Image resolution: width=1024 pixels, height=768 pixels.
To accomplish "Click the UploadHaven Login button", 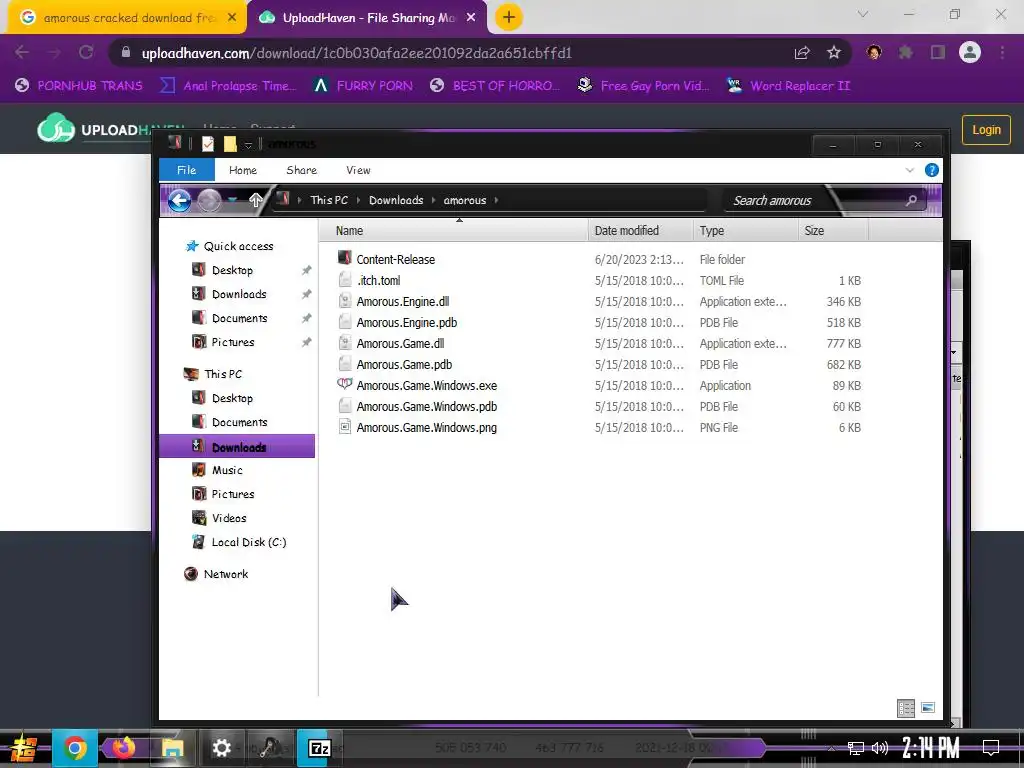I will 986,129.
